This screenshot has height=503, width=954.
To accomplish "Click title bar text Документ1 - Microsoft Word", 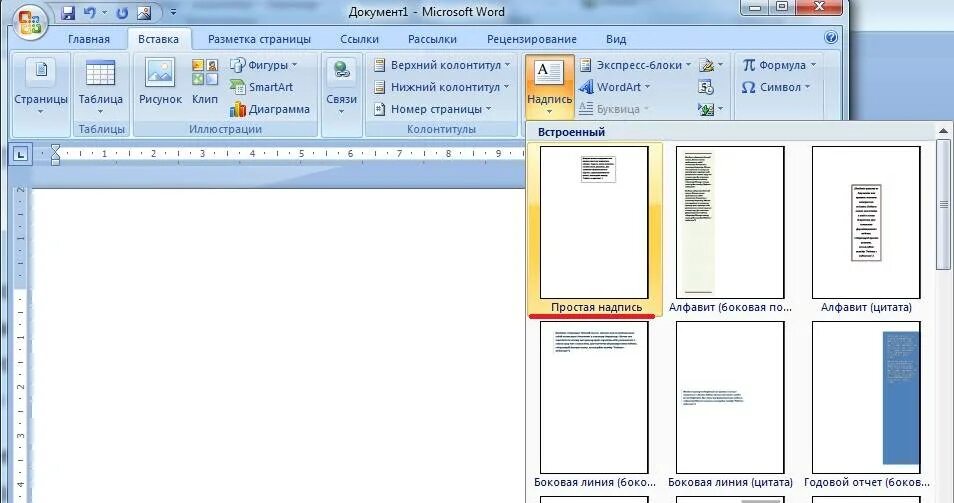I will point(427,12).
